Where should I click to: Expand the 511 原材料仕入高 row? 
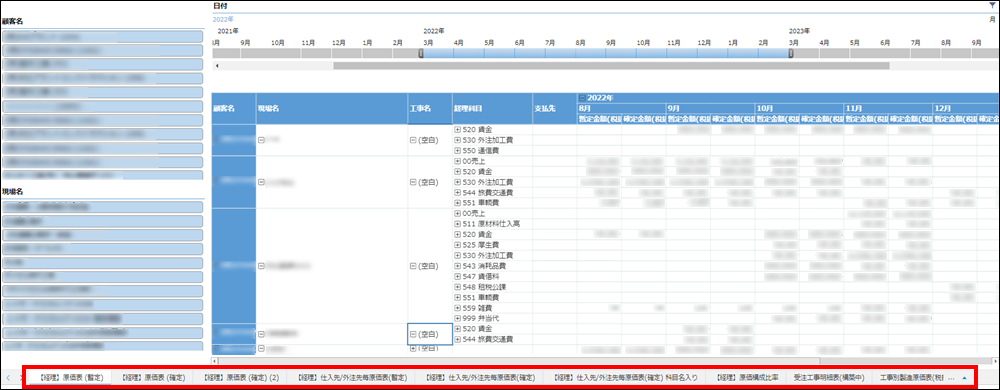tap(457, 224)
